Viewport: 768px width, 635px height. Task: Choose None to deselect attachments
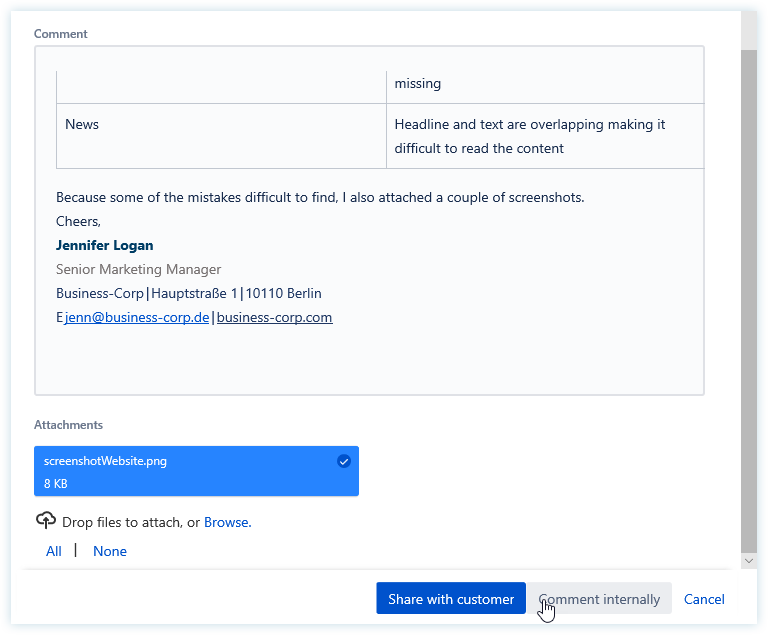click(x=110, y=551)
